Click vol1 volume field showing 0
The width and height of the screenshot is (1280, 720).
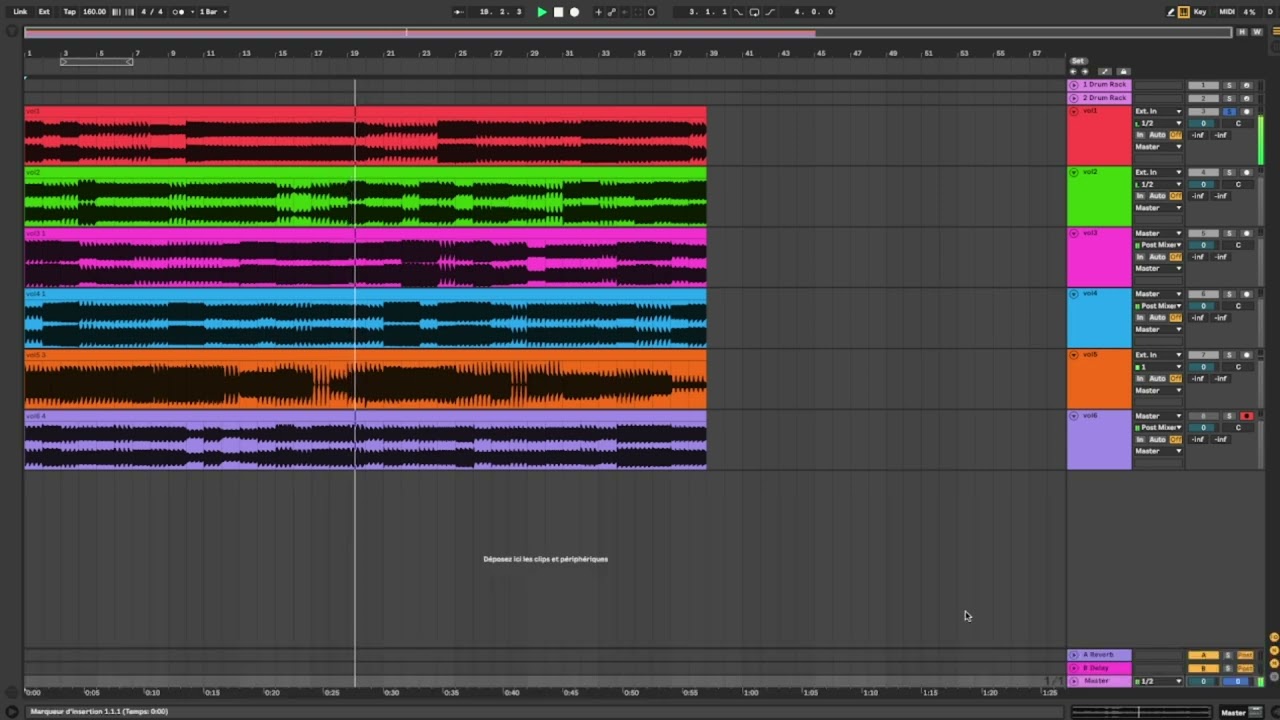click(1204, 123)
